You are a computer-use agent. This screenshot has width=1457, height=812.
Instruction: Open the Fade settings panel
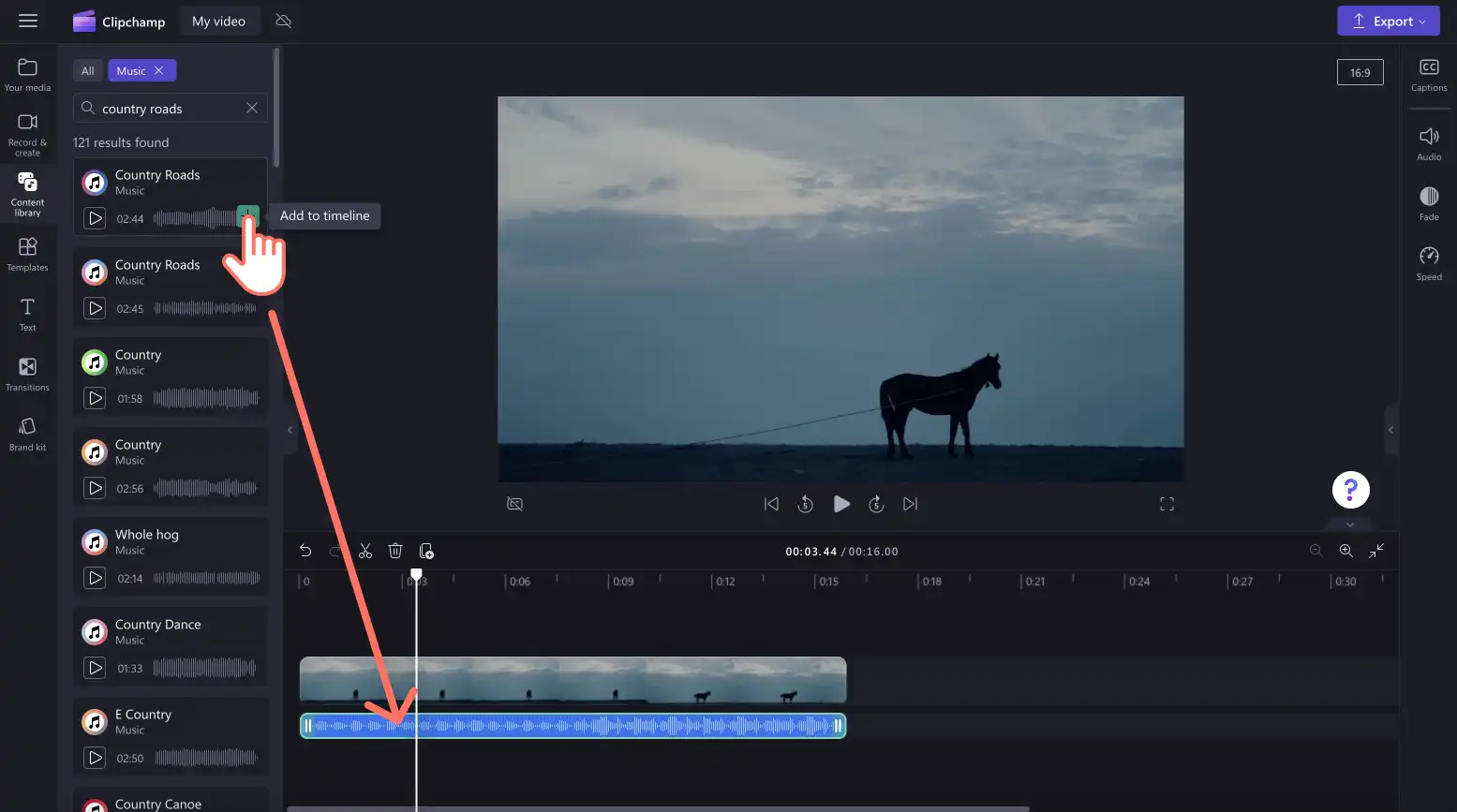1429,203
